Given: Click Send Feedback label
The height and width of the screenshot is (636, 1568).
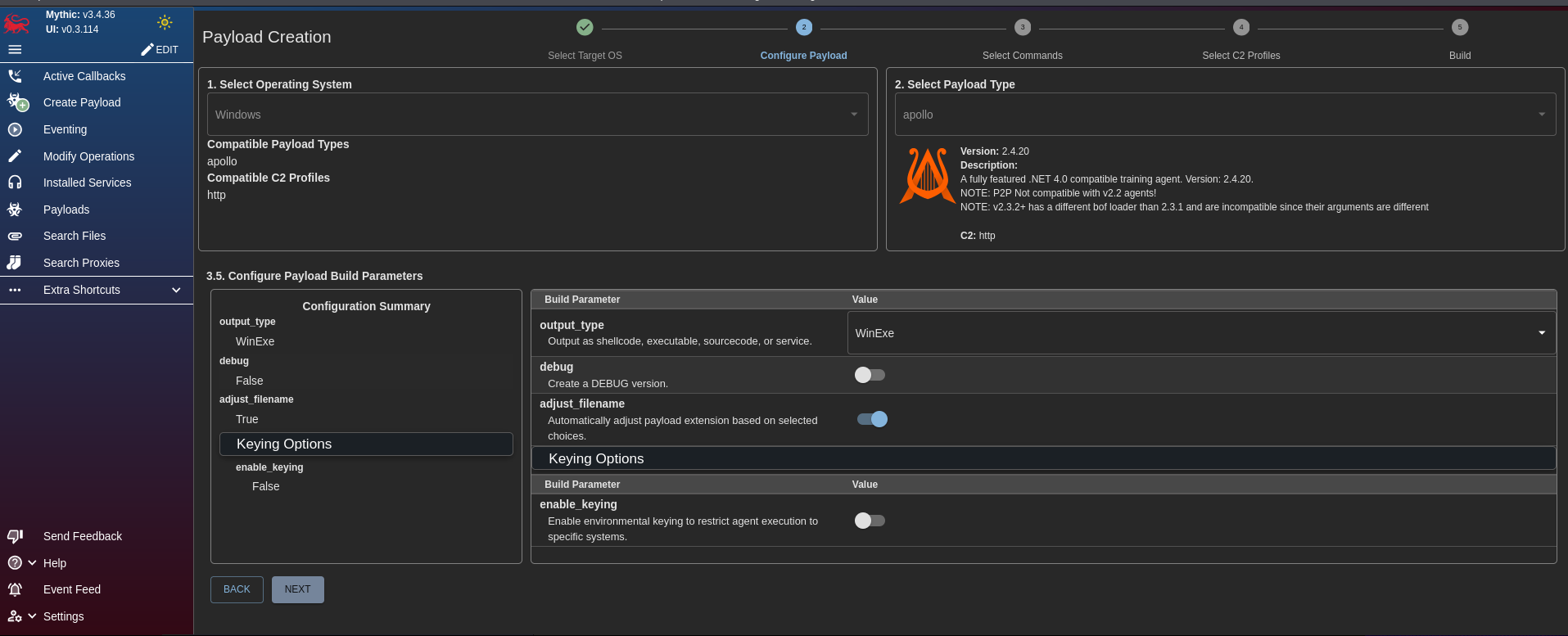Looking at the screenshot, I should pyautogui.click(x=83, y=536).
